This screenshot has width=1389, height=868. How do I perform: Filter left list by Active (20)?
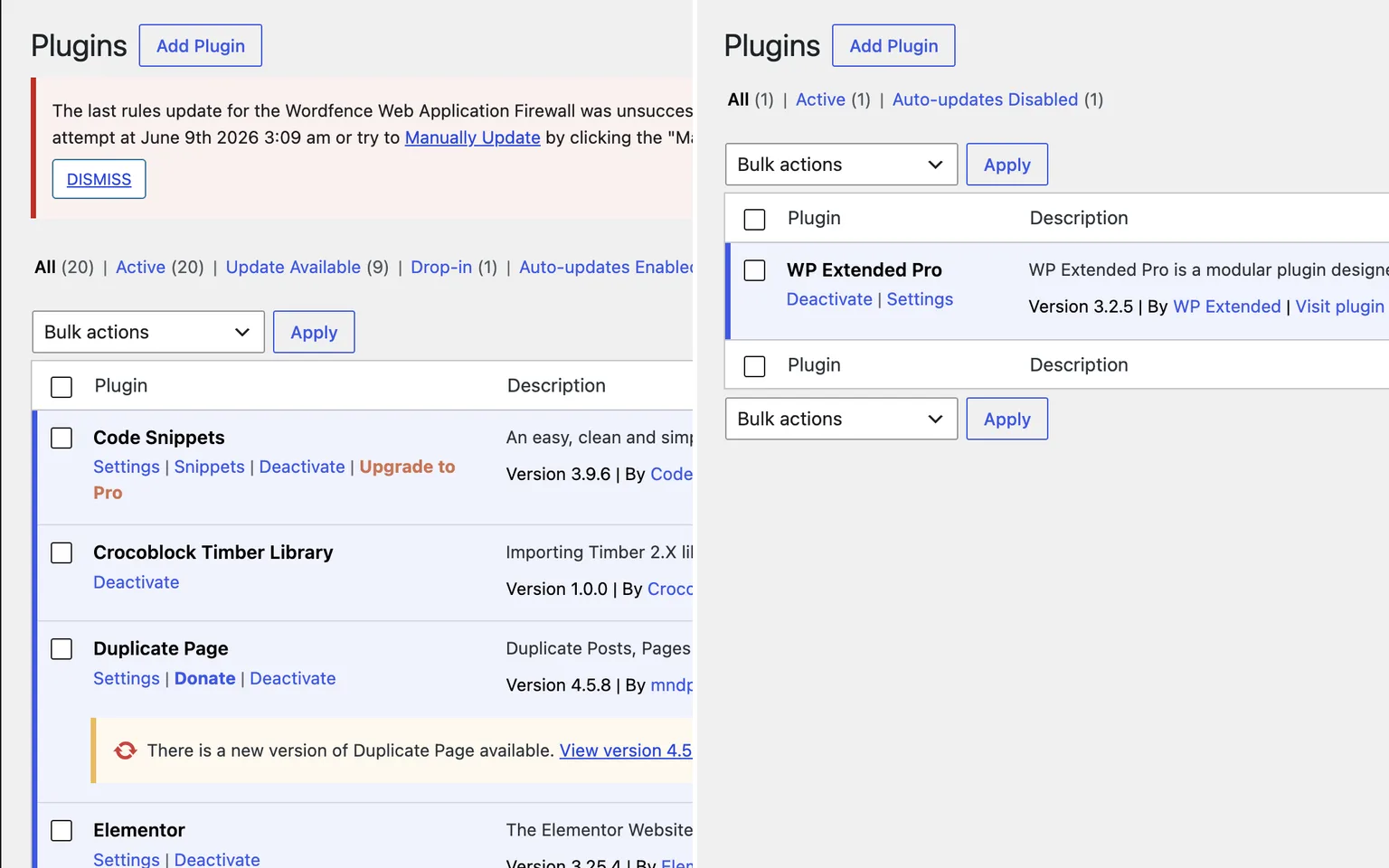[x=160, y=267]
